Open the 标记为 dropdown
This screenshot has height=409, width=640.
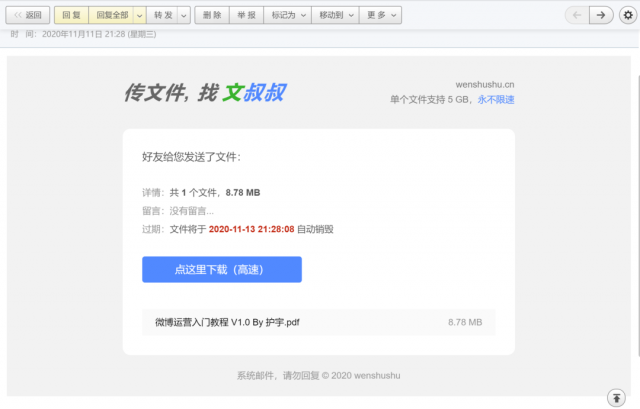click(x=288, y=15)
